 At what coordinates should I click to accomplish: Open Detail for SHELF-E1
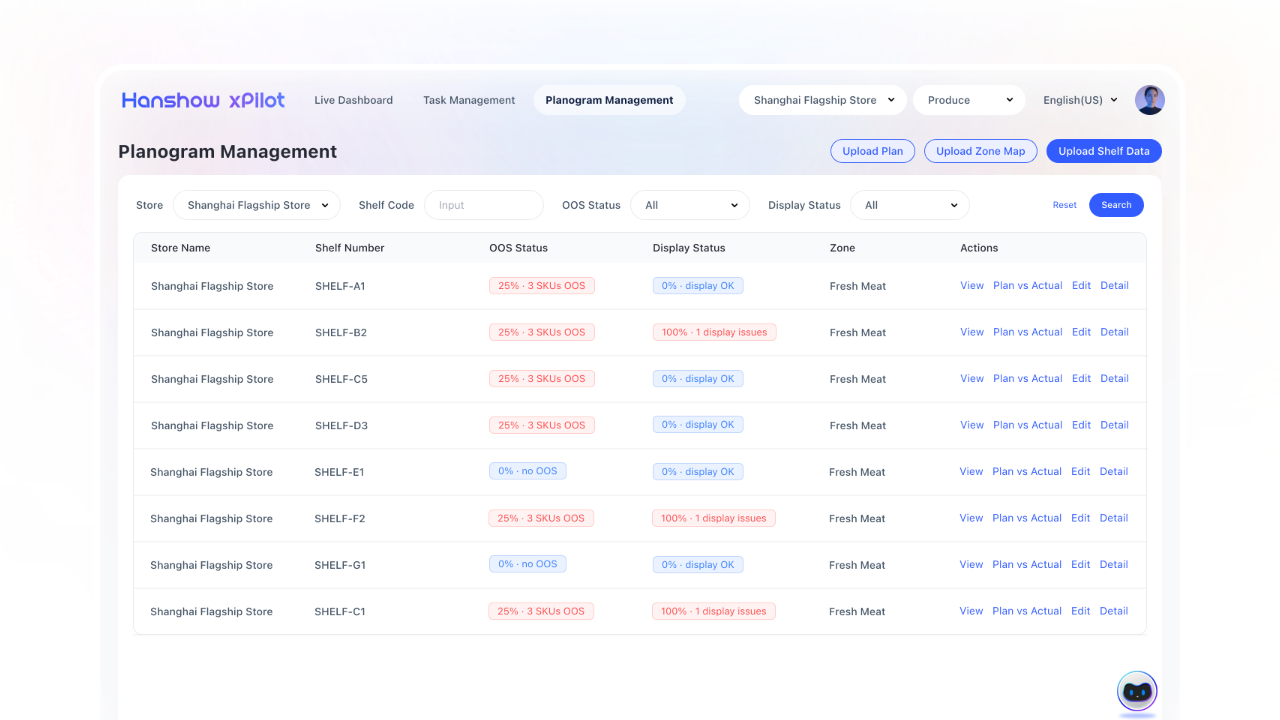1114,472
